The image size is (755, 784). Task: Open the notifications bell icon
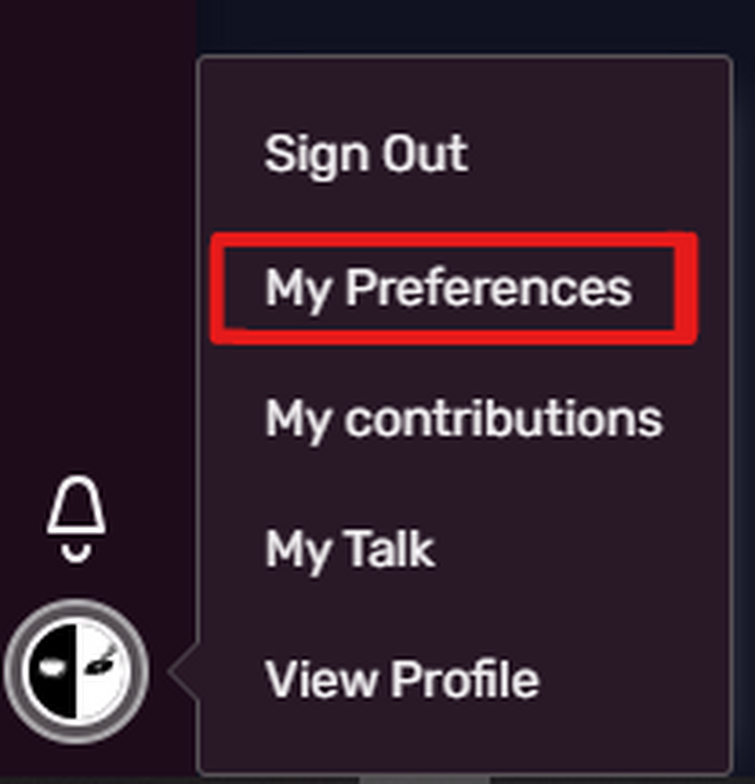pyautogui.click(x=76, y=520)
